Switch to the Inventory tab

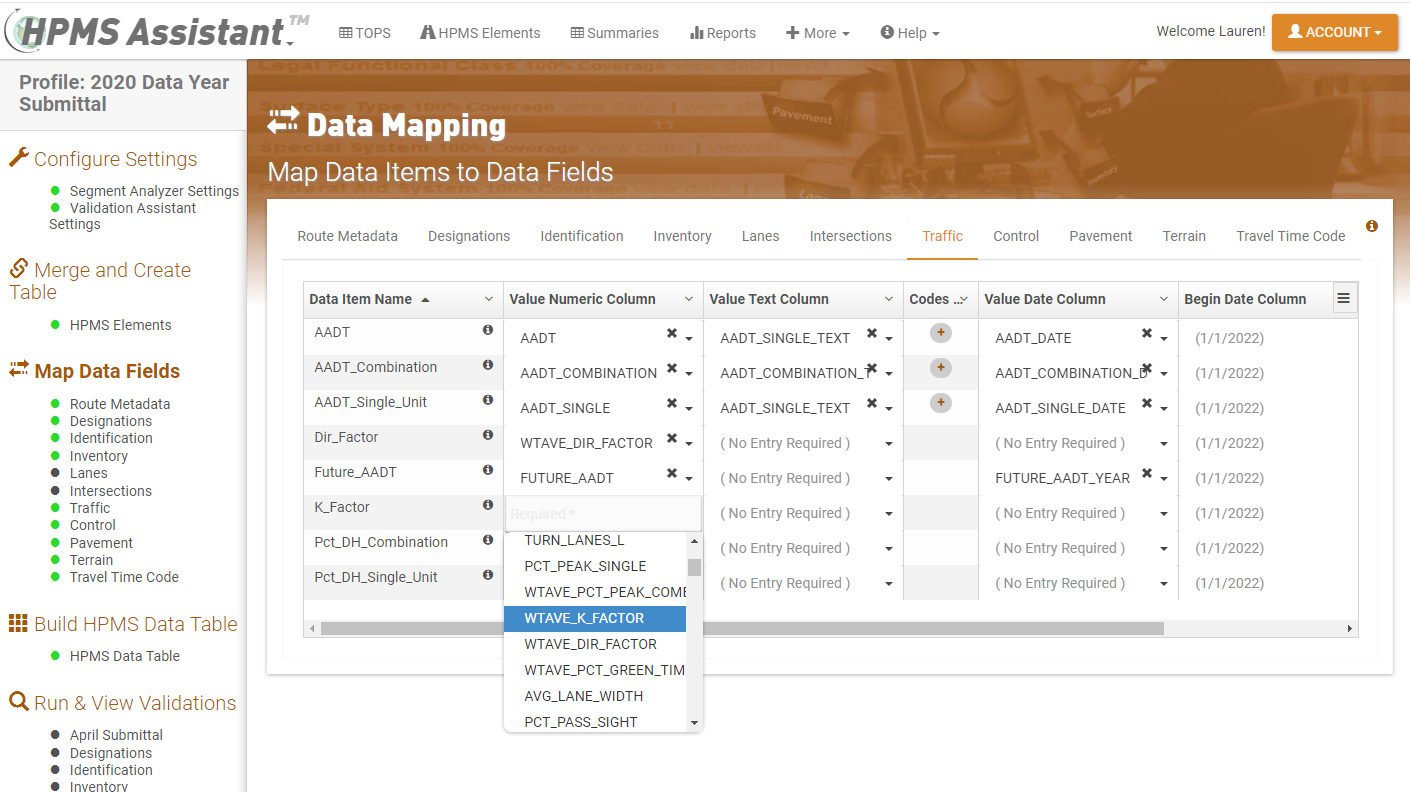point(682,236)
